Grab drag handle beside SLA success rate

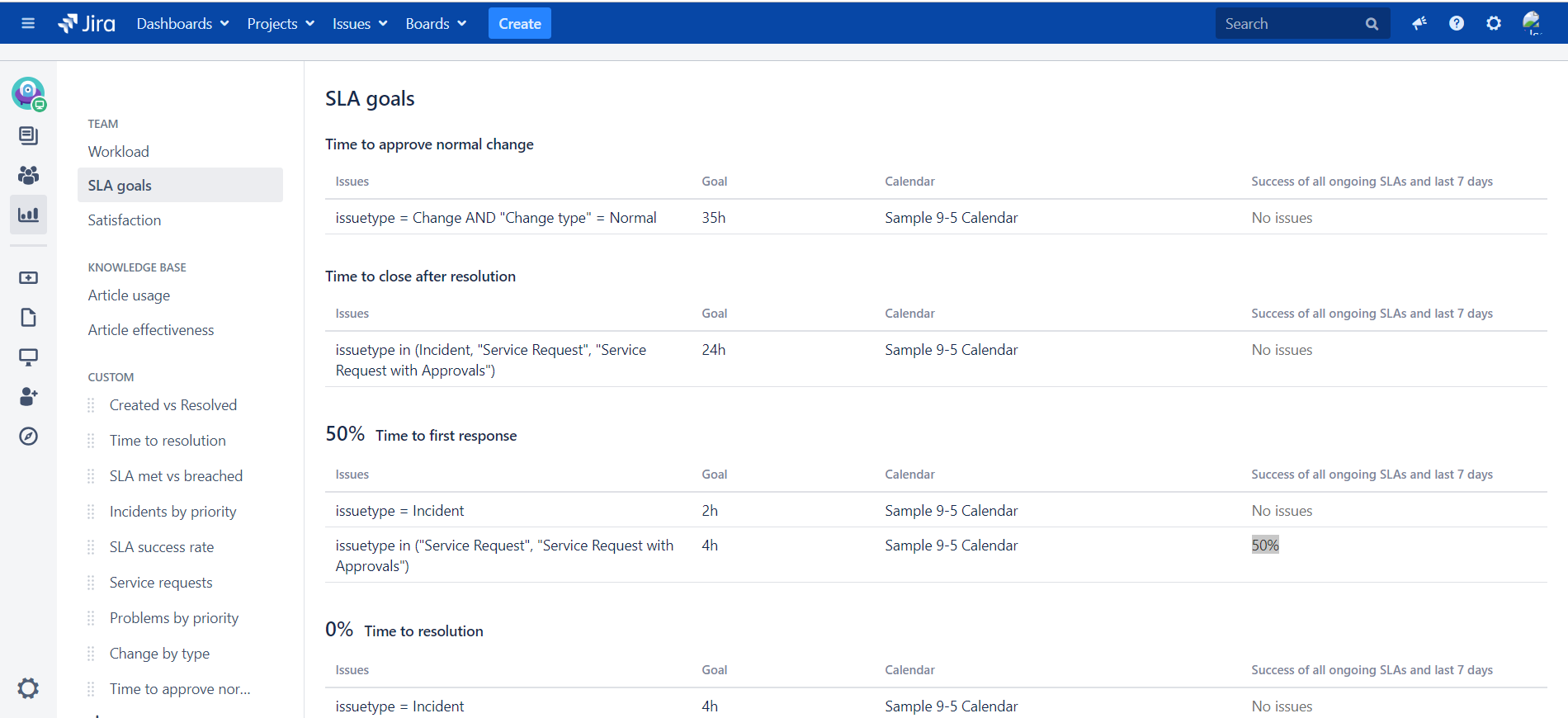(91, 547)
